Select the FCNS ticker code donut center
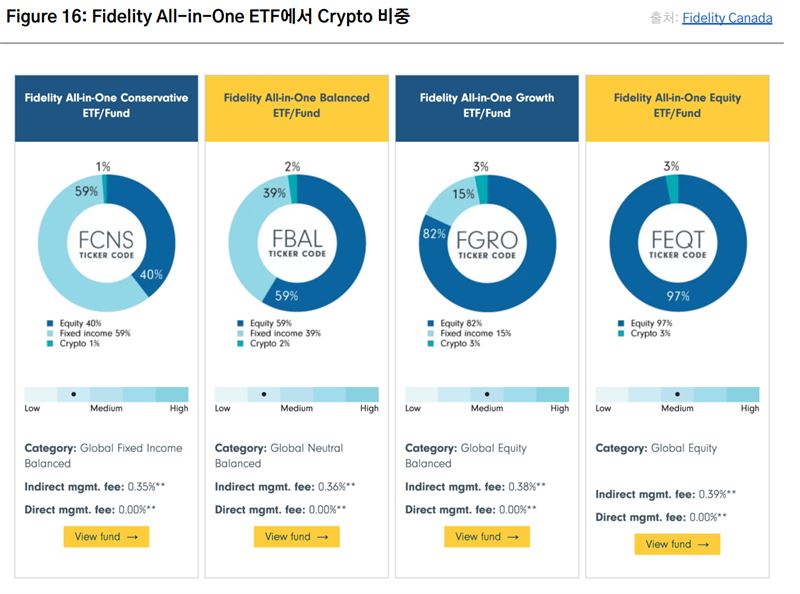 point(106,245)
